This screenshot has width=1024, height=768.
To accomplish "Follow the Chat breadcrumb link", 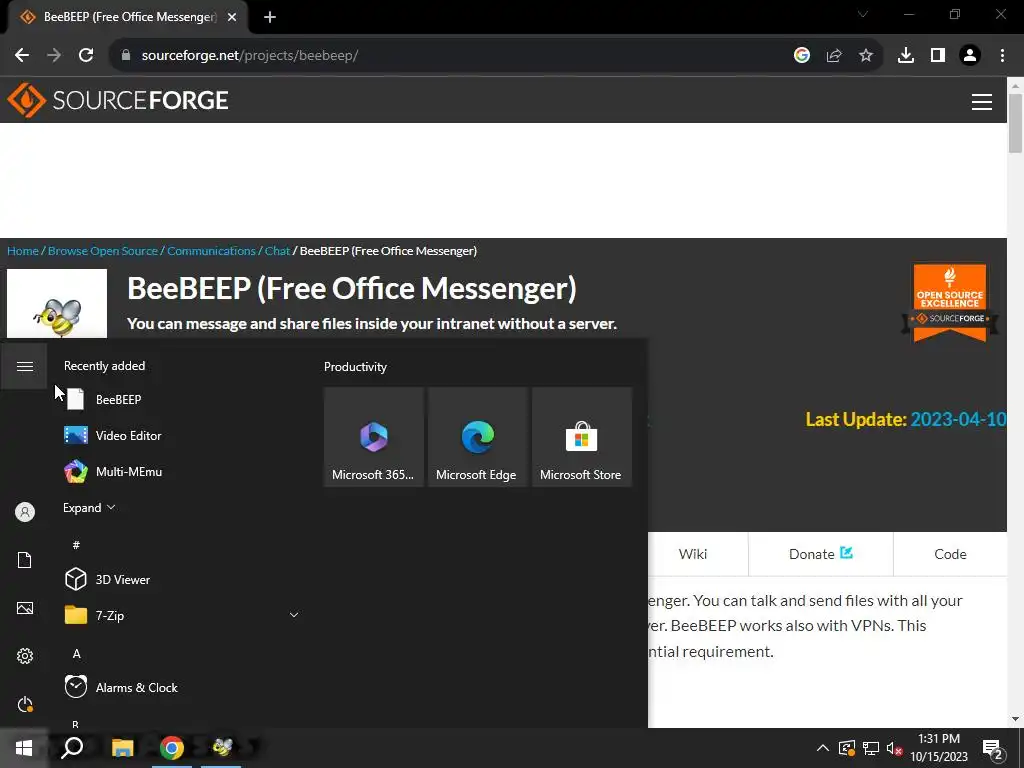I will point(277,251).
